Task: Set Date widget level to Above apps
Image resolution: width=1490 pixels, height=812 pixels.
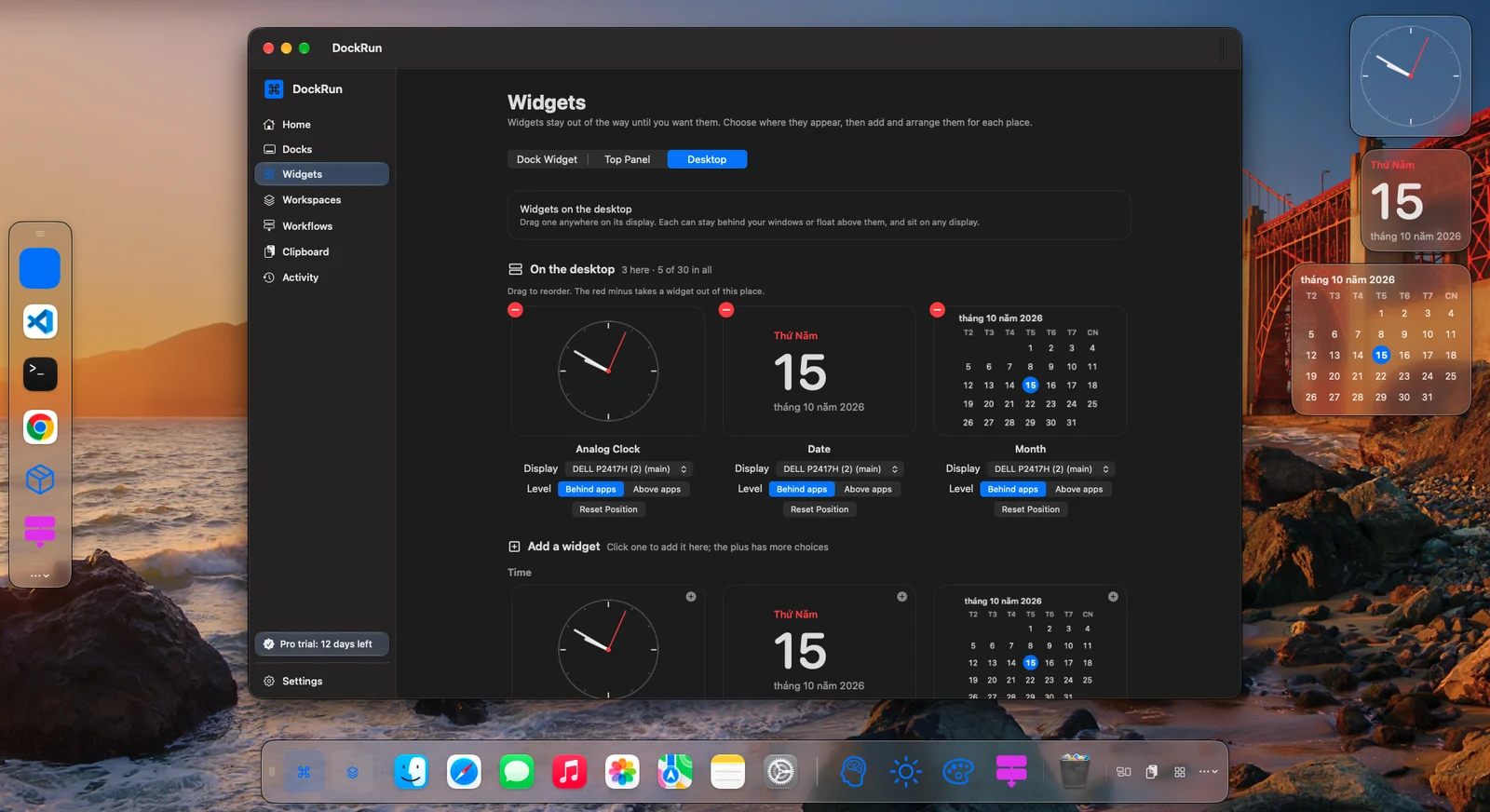Action: (868, 489)
